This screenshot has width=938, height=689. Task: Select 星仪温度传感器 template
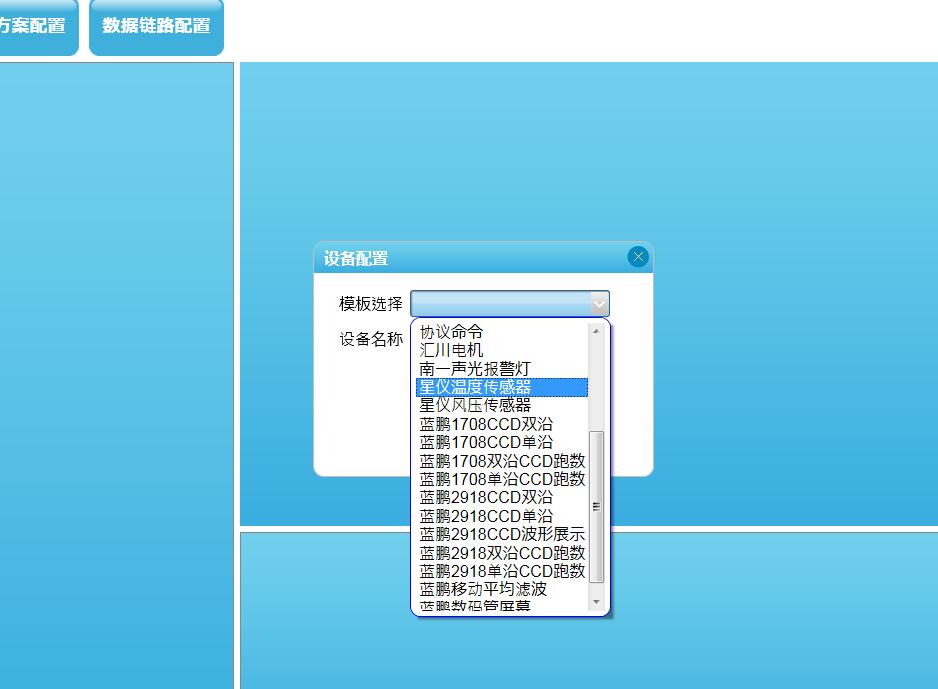coord(475,387)
